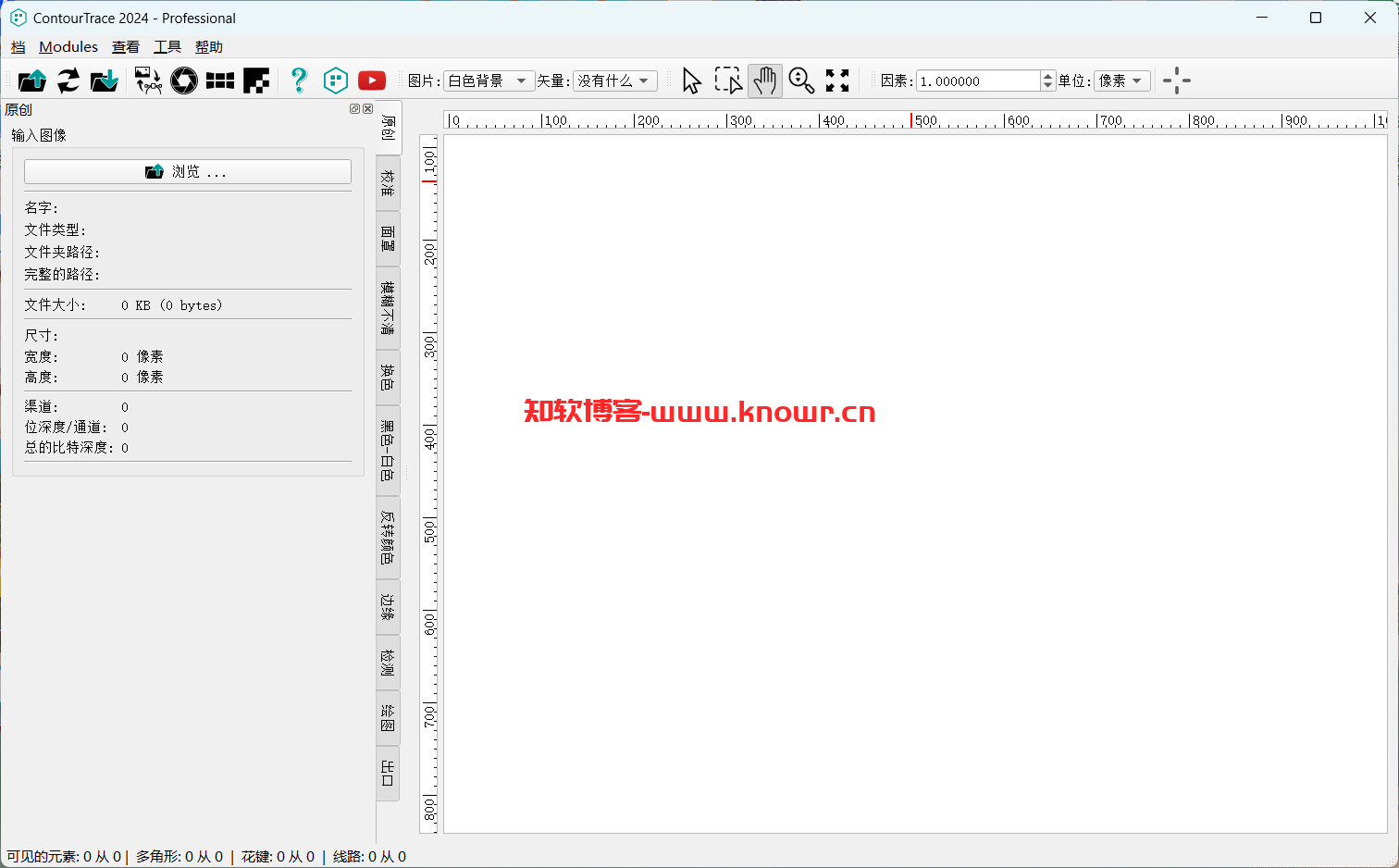Open the 帮助 menu

click(x=209, y=47)
